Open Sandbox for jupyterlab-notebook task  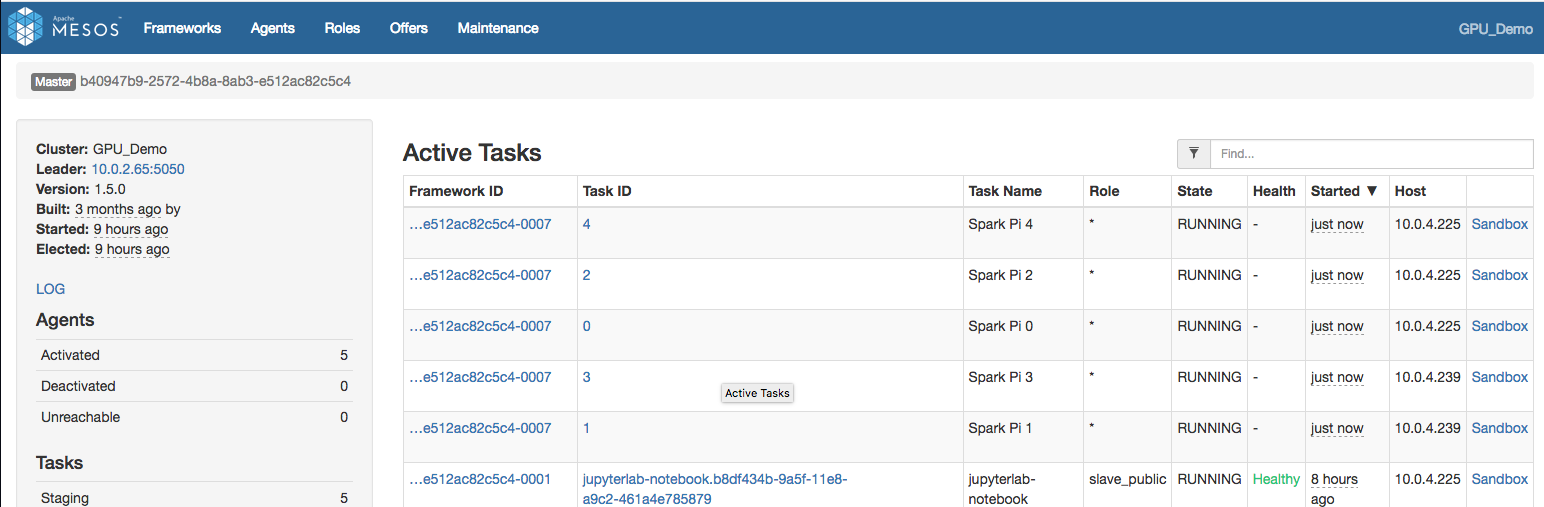[x=1499, y=479]
